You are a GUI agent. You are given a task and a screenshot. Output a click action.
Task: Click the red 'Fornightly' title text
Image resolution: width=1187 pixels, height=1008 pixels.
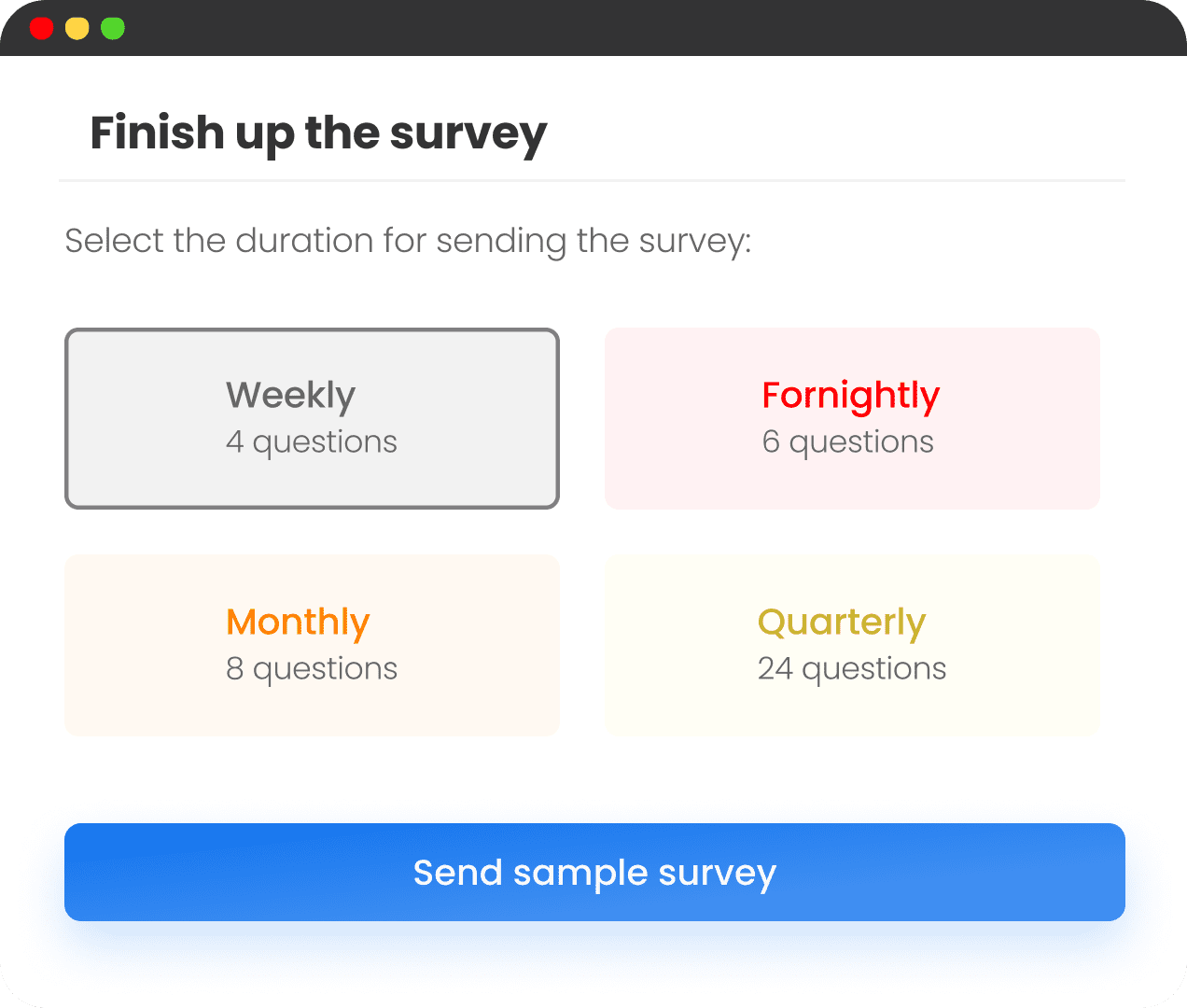point(850,396)
